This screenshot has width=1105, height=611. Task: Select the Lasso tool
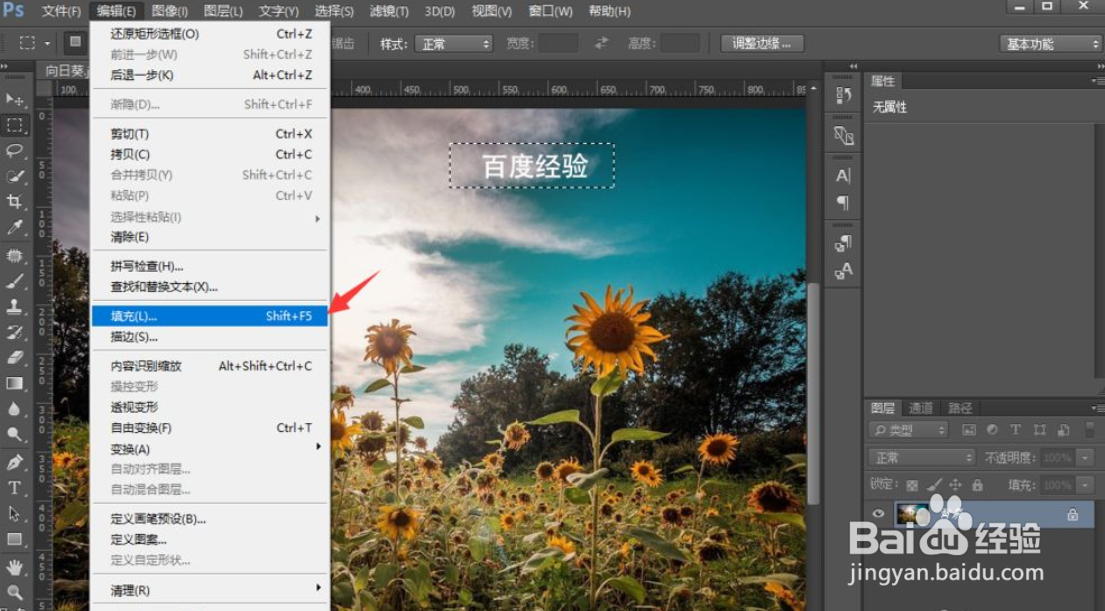pos(14,151)
